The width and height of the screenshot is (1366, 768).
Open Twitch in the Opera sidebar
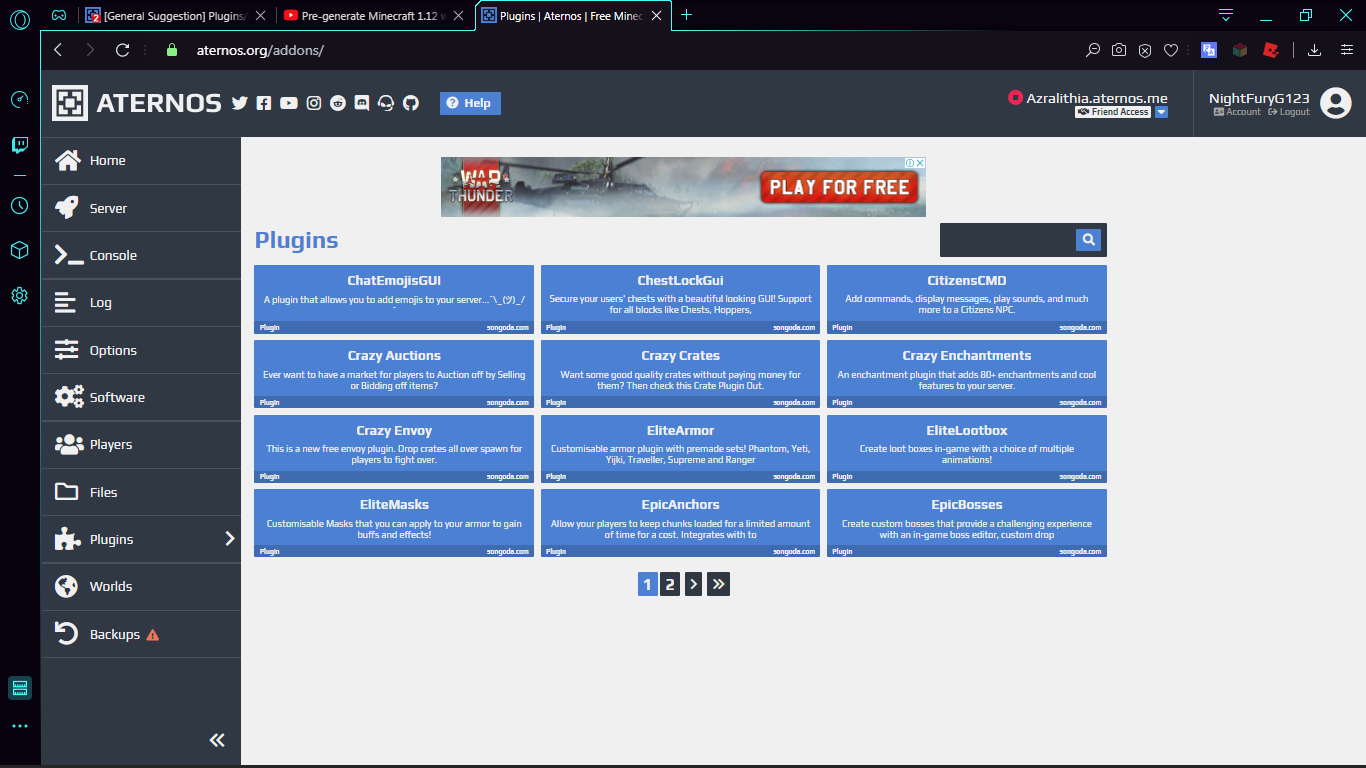(x=19, y=146)
